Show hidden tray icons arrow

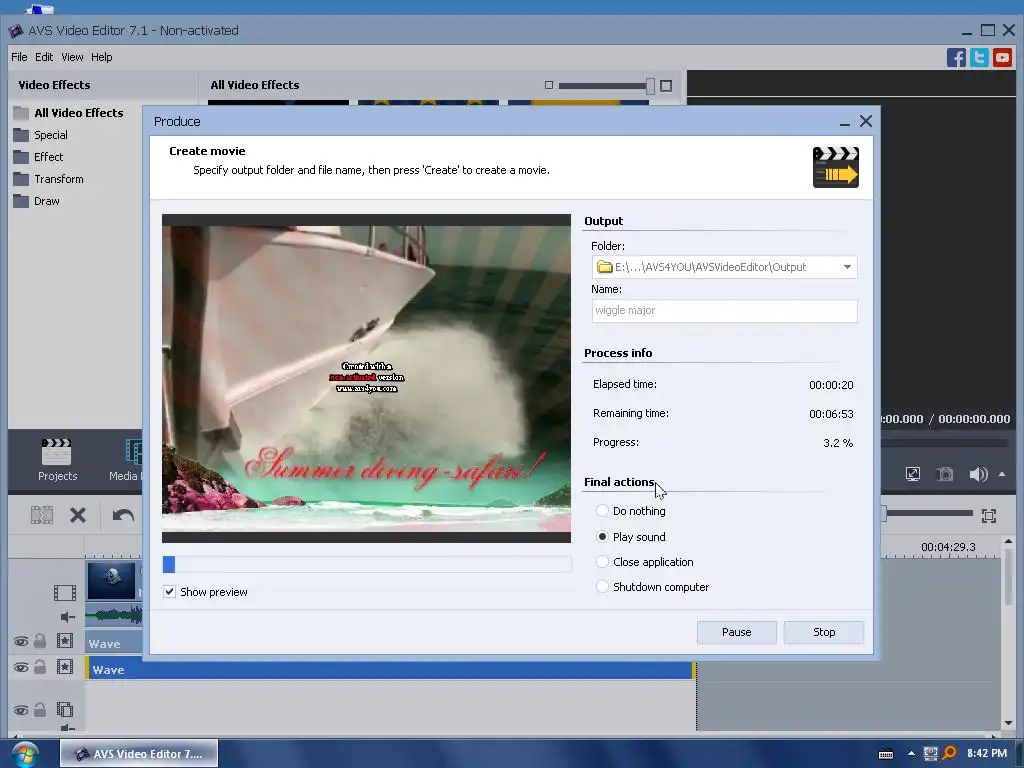coord(911,754)
